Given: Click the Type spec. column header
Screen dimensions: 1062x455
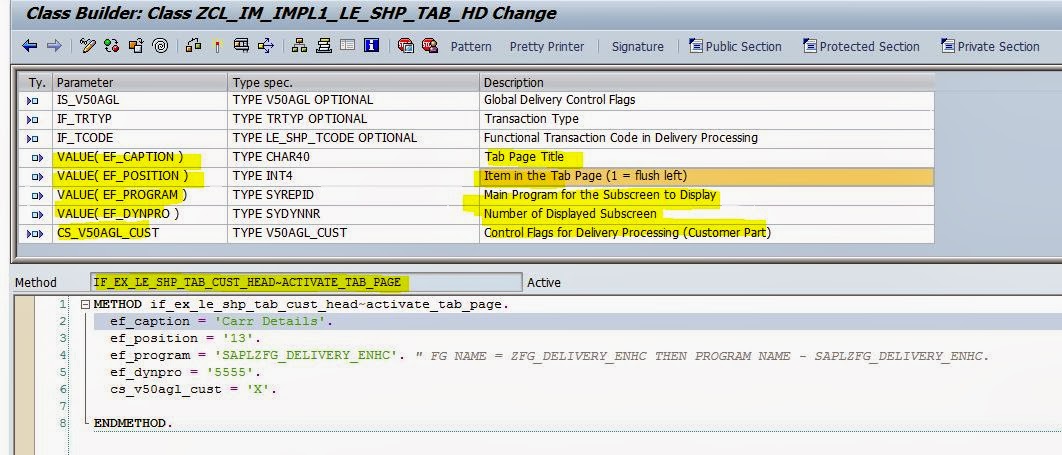Looking at the screenshot, I should 354,83.
